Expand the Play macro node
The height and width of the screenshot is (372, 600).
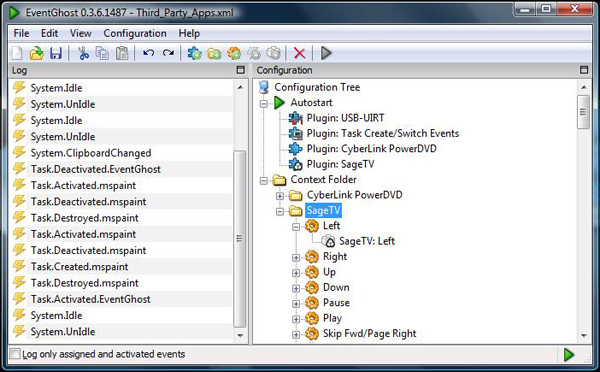[296, 319]
